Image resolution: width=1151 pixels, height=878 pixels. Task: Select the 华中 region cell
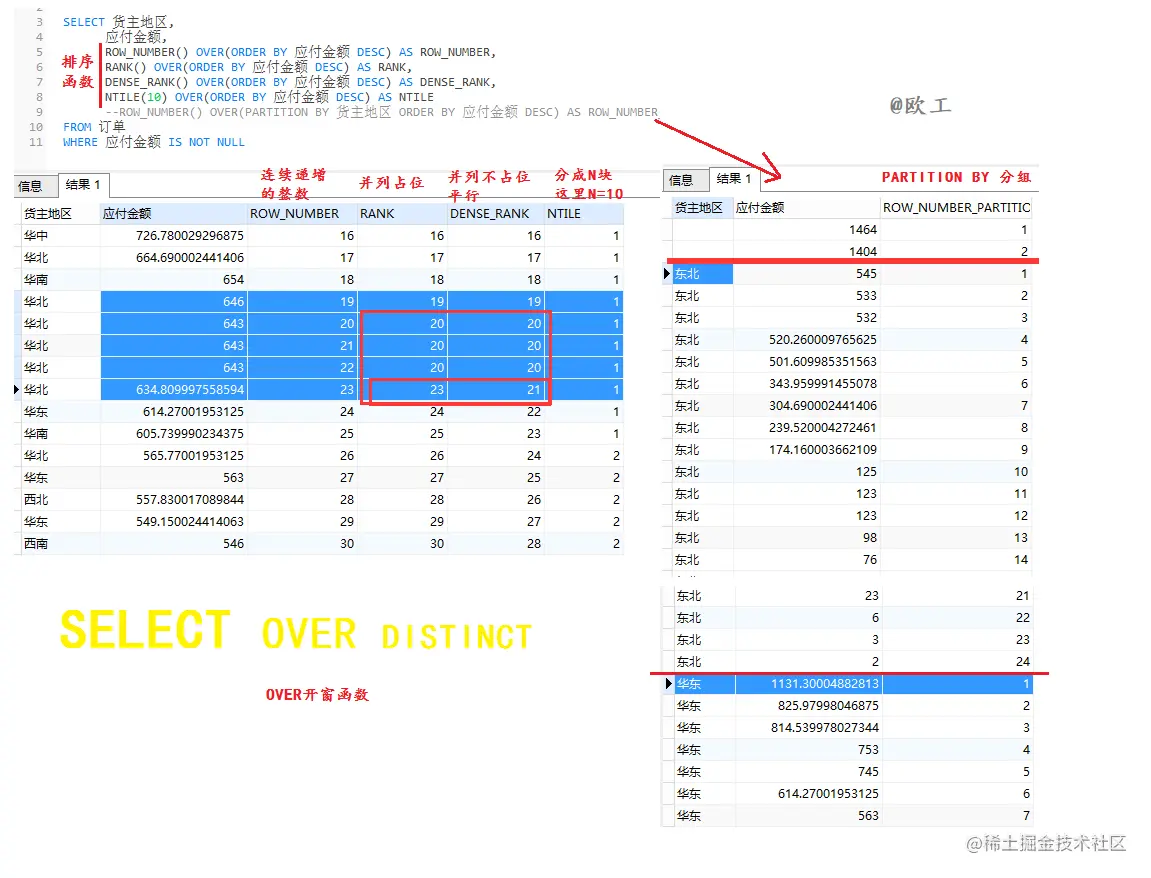60,236
